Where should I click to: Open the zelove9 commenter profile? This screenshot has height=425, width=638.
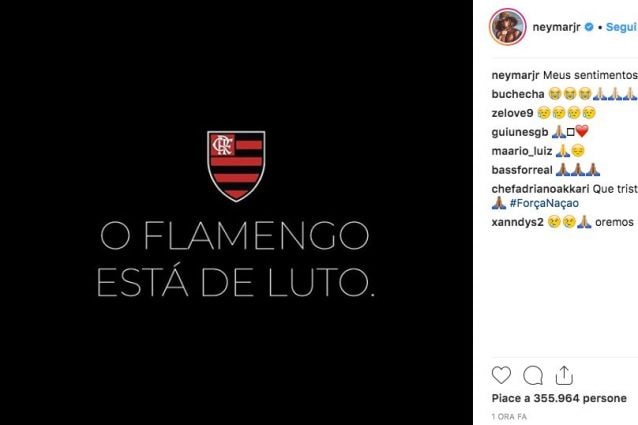click(x=512, y=113)
